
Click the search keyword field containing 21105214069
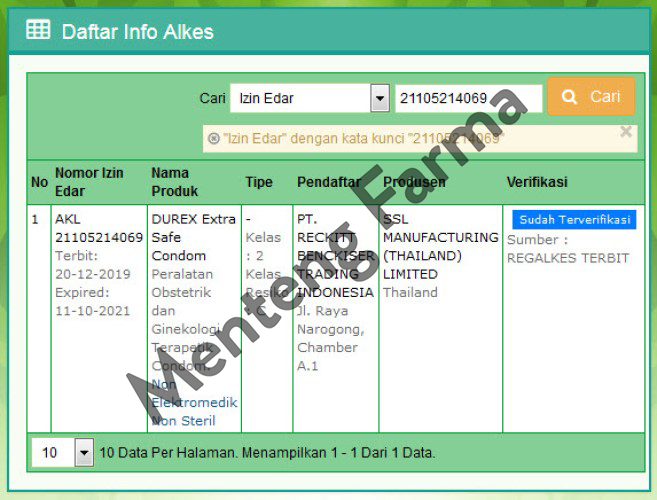(x=468, y=98)
